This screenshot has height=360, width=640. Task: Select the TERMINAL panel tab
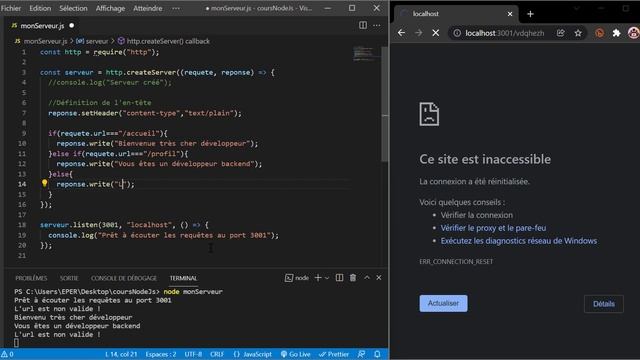point(183,278)
